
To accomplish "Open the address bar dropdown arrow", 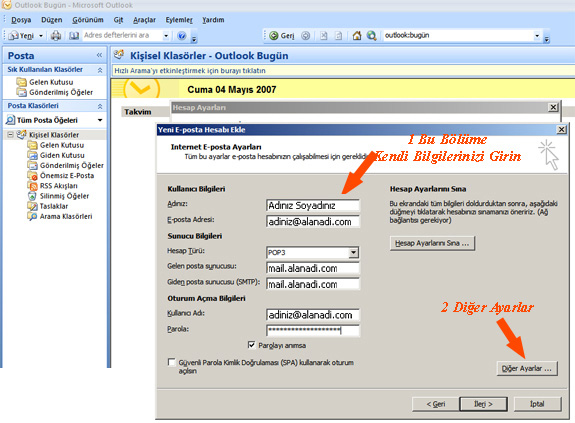I will pos(537,36).
